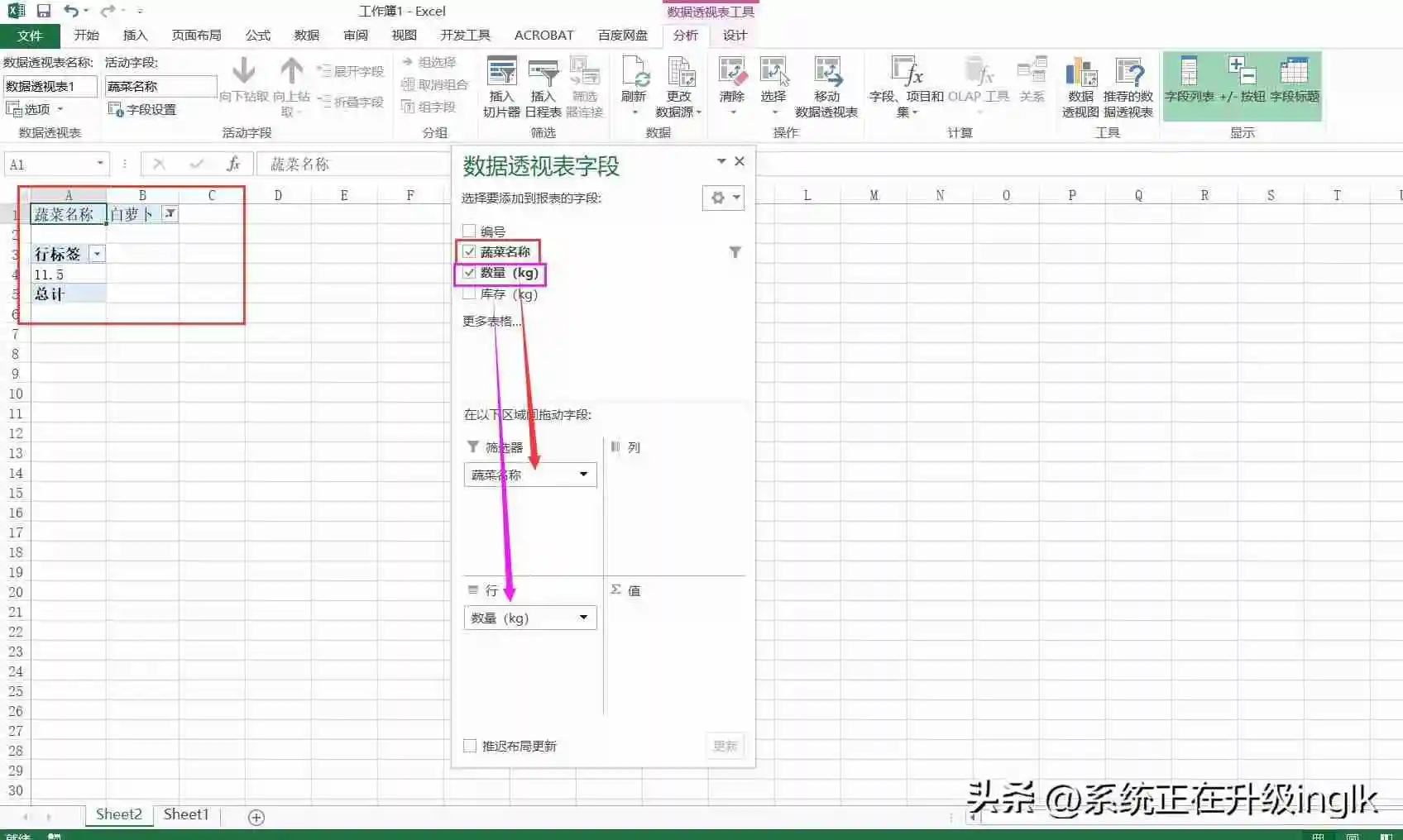This screenshot has width=1403, height=840.
Task: Open 蔬菜名称 dropdown in filter area
Action: tap(583, 475)
